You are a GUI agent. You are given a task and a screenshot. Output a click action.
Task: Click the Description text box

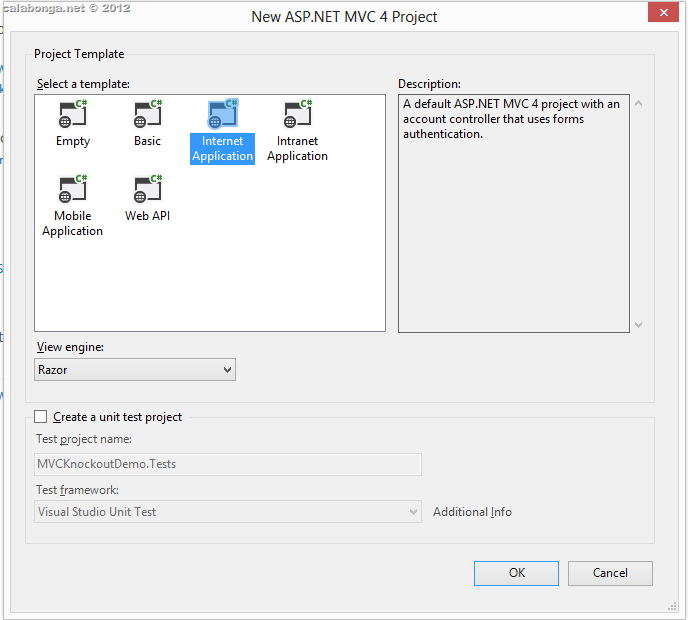coord(514,213)
